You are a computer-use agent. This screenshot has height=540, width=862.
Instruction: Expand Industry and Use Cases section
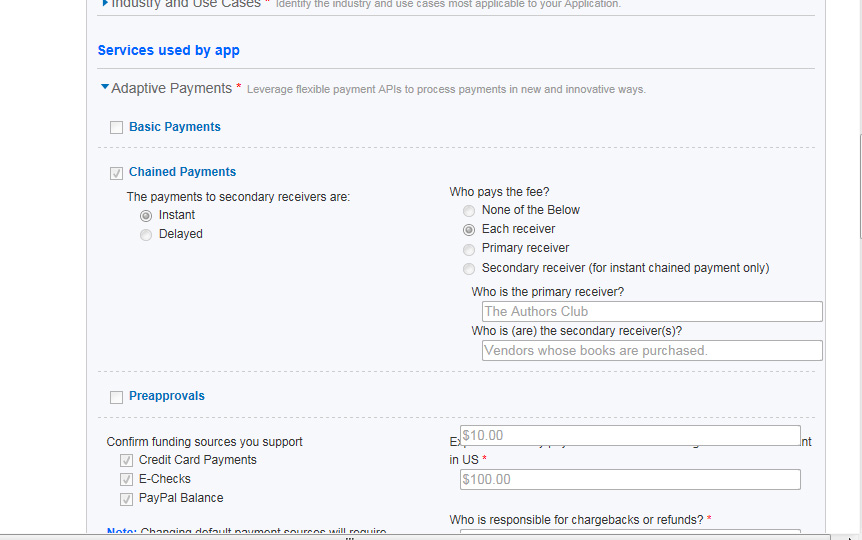pyautogui.click(x=105, y=3)
